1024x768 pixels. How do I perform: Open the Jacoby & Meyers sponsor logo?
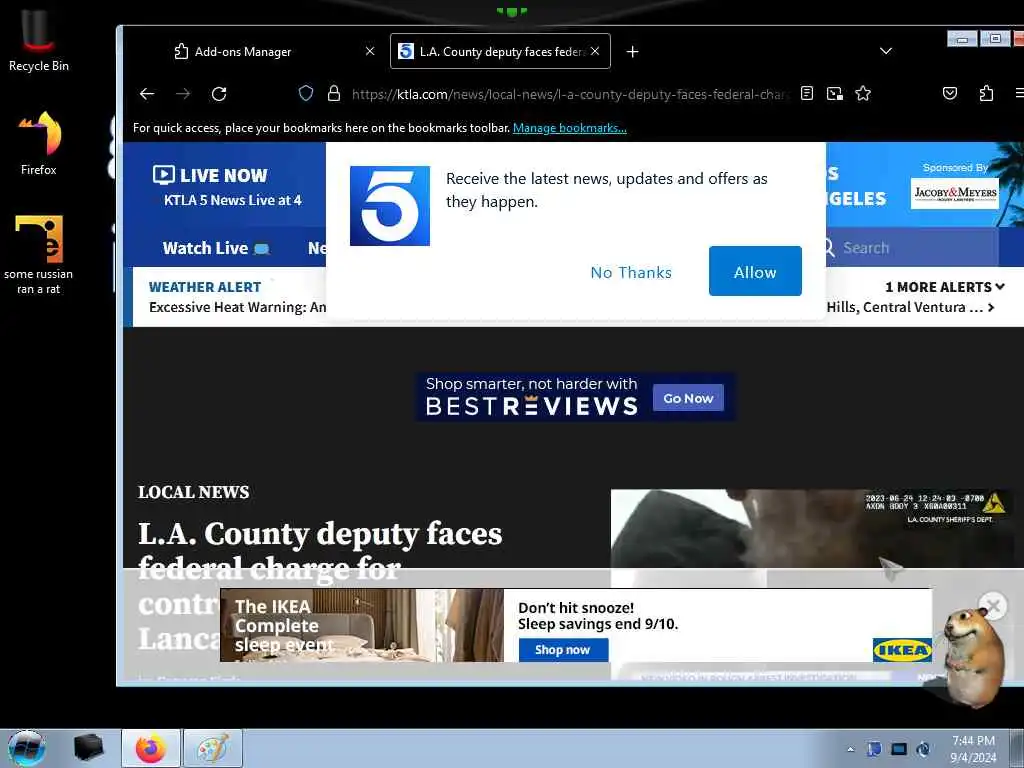[955, 193]
